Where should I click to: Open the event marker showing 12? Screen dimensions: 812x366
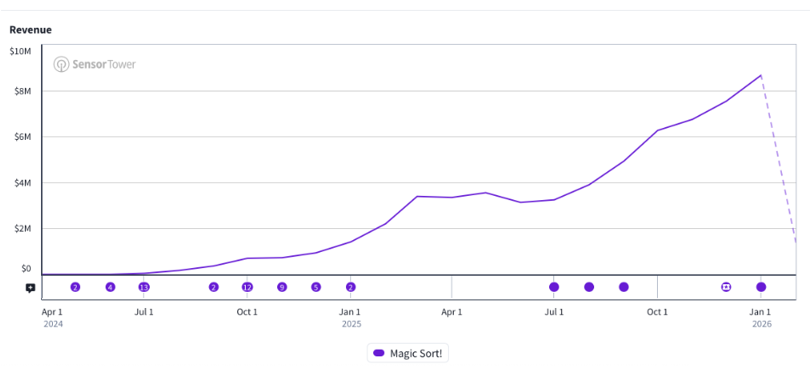point(248,287)
